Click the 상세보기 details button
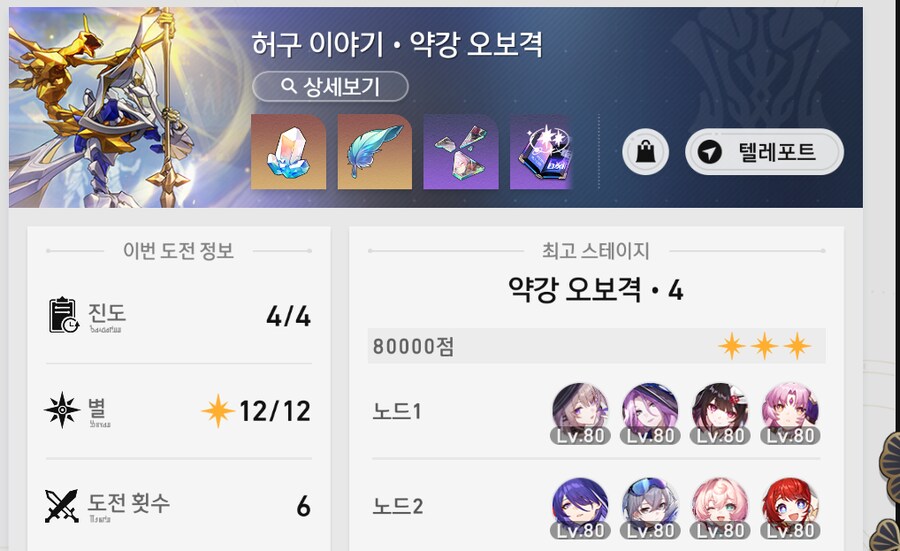The image size is (900, 551). (330, 87)
